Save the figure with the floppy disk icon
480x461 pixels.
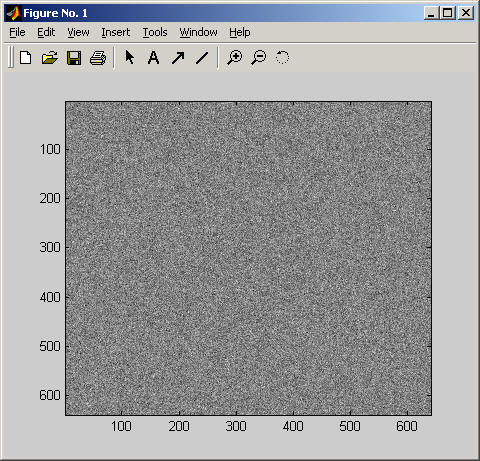74,58
